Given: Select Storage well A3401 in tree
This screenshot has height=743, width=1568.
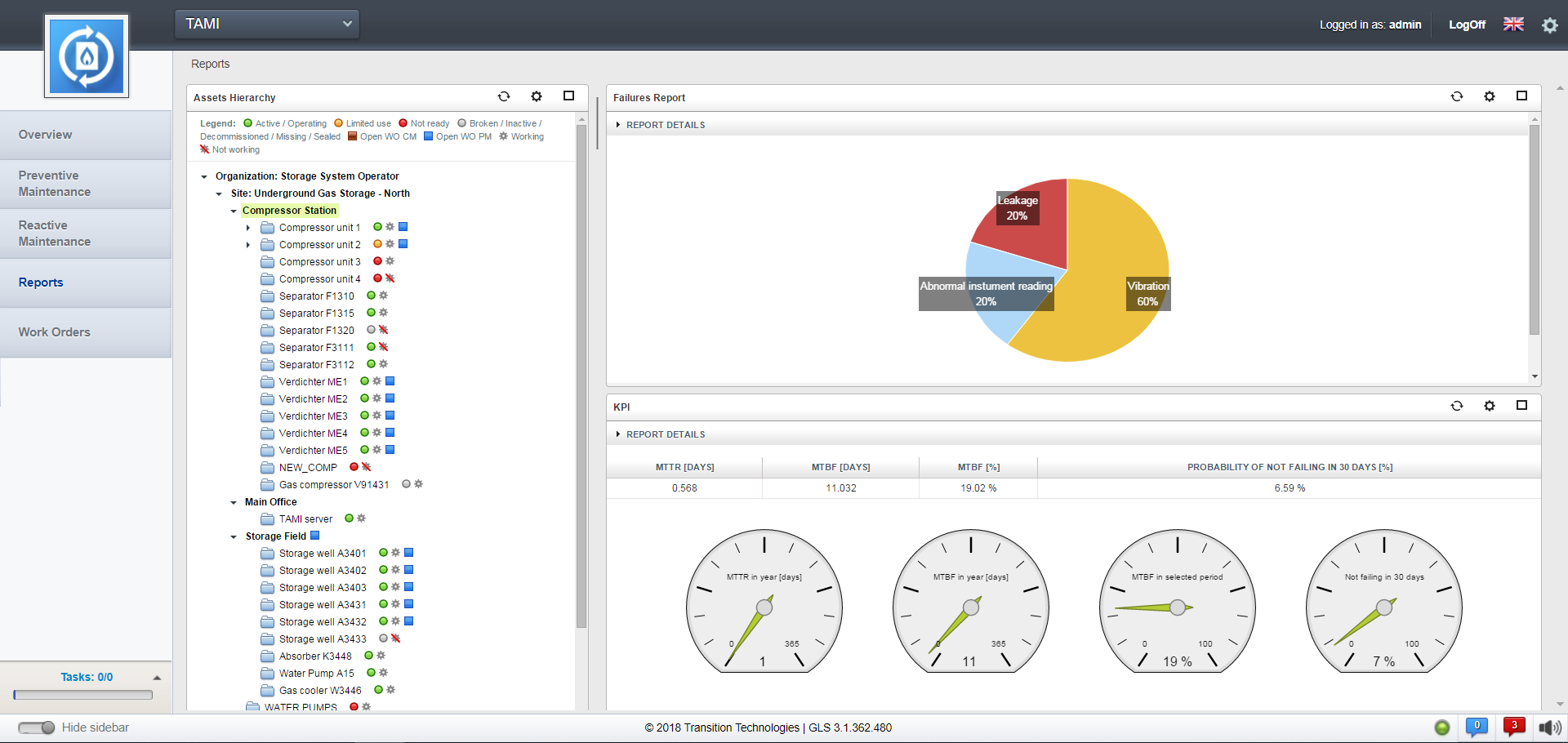Looking at the screenshot, I should (x=323, y=554).
